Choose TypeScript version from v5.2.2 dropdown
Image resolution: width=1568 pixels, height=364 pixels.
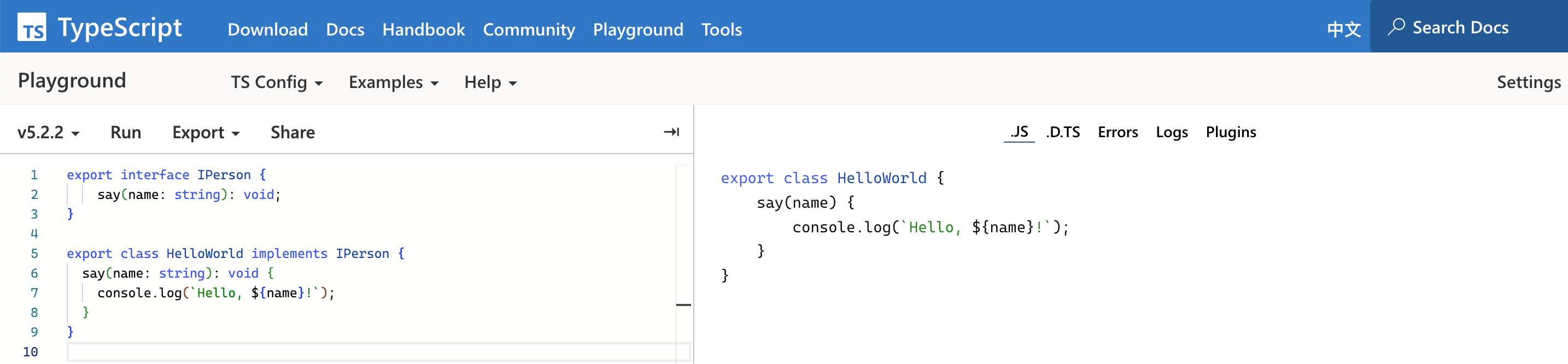tap(48, 132)
